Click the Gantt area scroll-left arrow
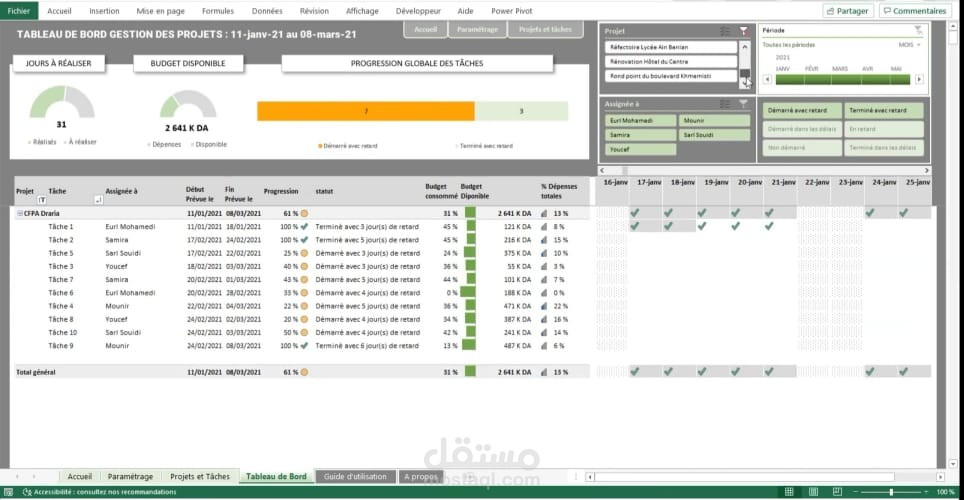Image resolution: width=964 pixels, height=500 pixels. pyautogui.click(x=602, y=170)
